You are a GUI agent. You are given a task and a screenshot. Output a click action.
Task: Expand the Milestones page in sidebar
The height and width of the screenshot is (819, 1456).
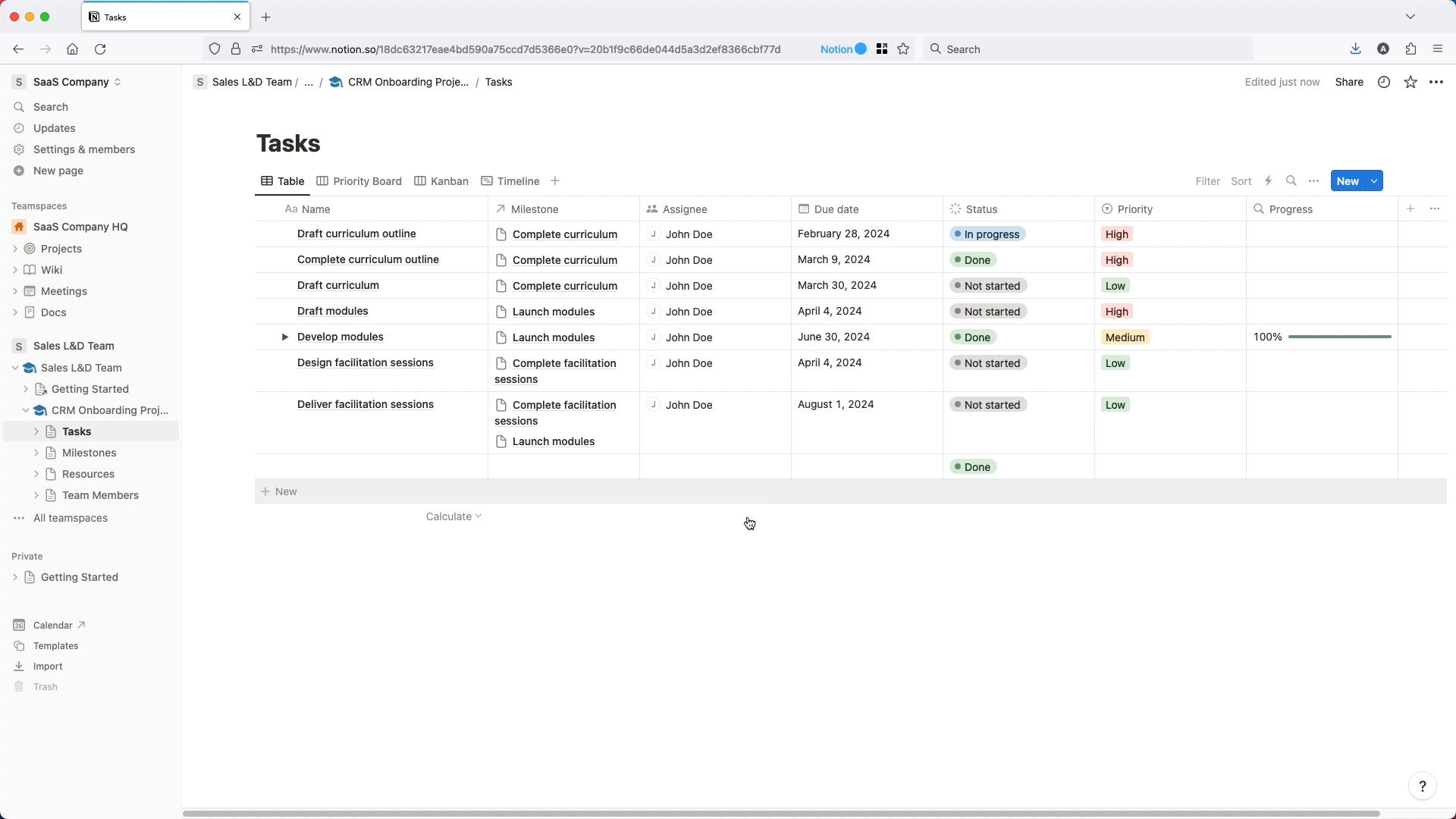(x=36, y=453)
